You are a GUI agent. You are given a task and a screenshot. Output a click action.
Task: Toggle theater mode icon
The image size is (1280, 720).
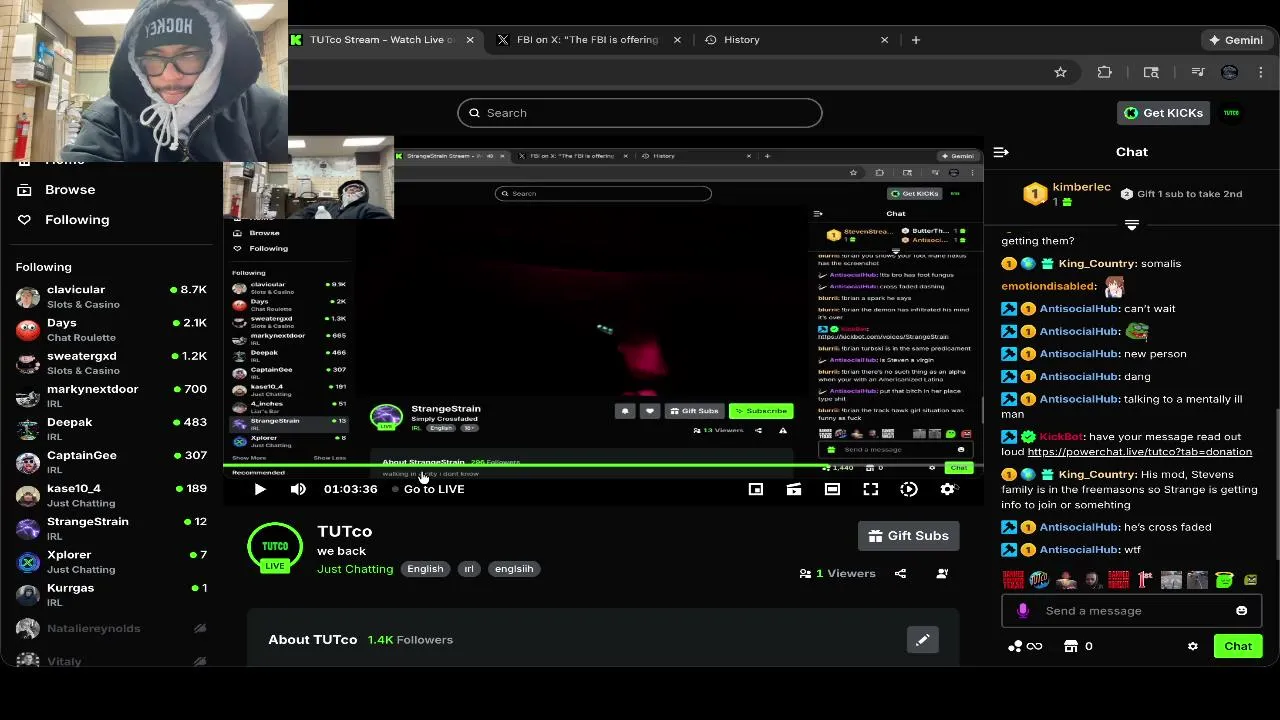[x=832, y=489]
